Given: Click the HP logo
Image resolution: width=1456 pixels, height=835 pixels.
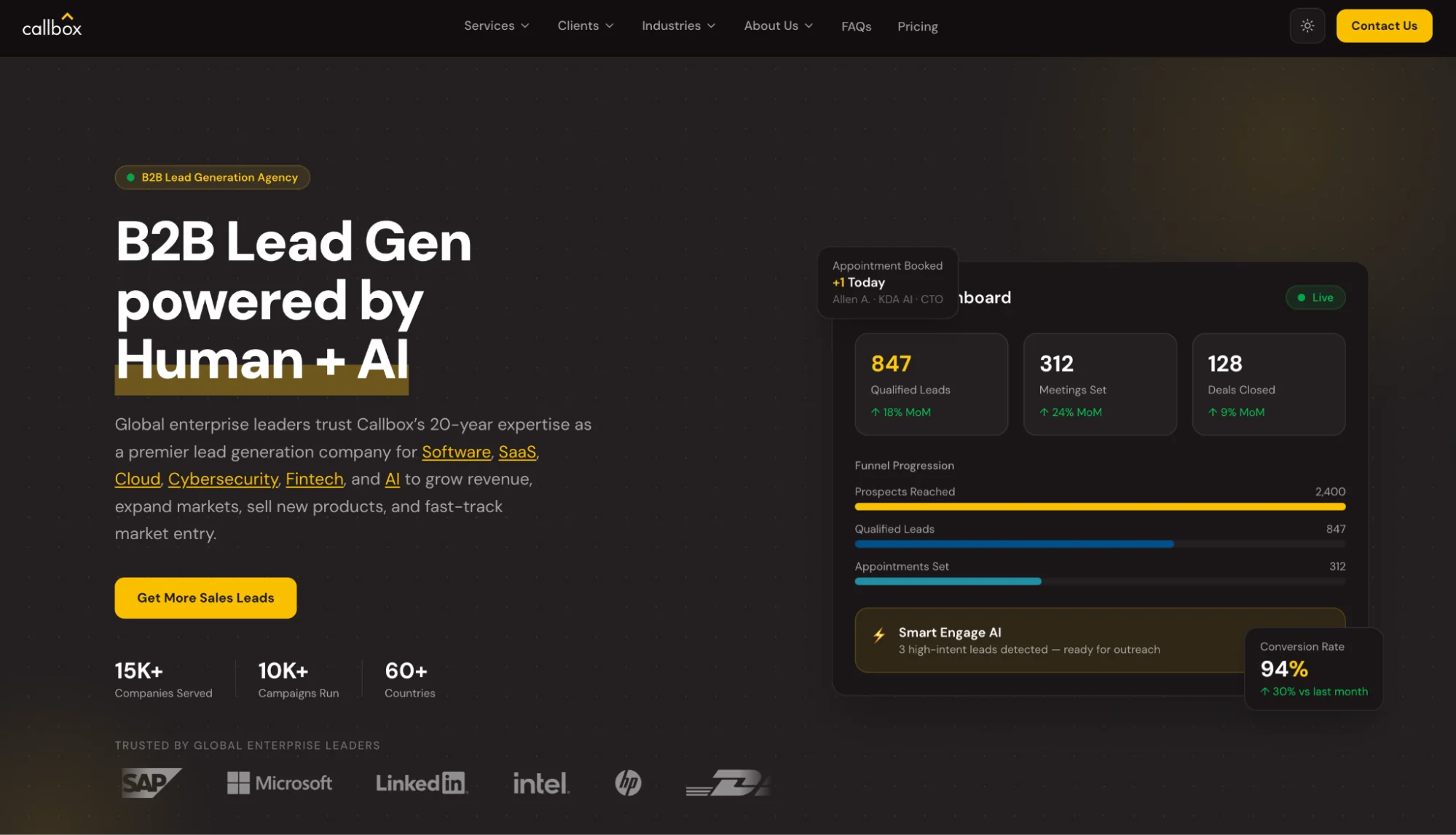Looking at the screenshot, I should tap(628, 783).
